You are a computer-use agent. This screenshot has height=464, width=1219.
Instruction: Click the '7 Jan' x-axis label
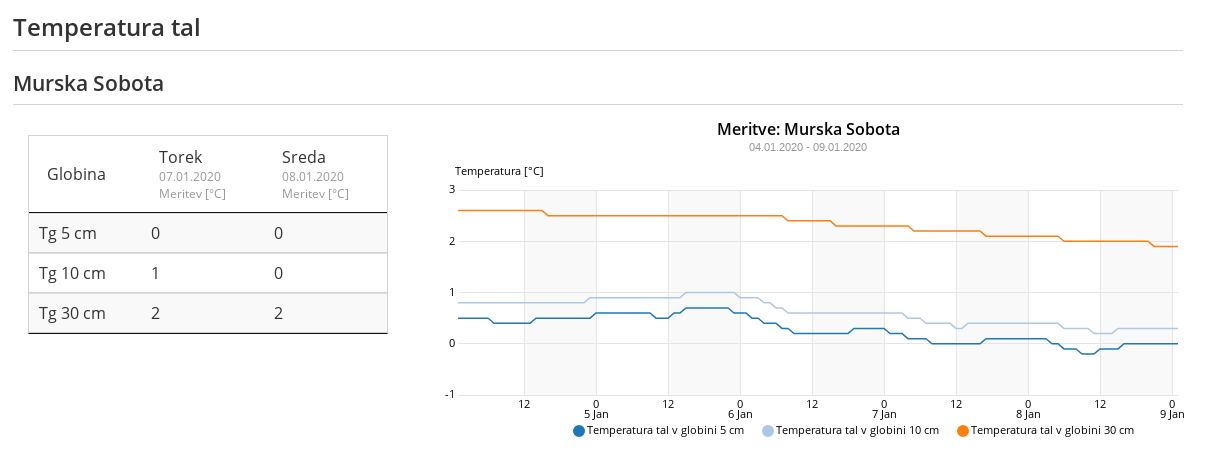pyautogui.click(x=884, y=413)
